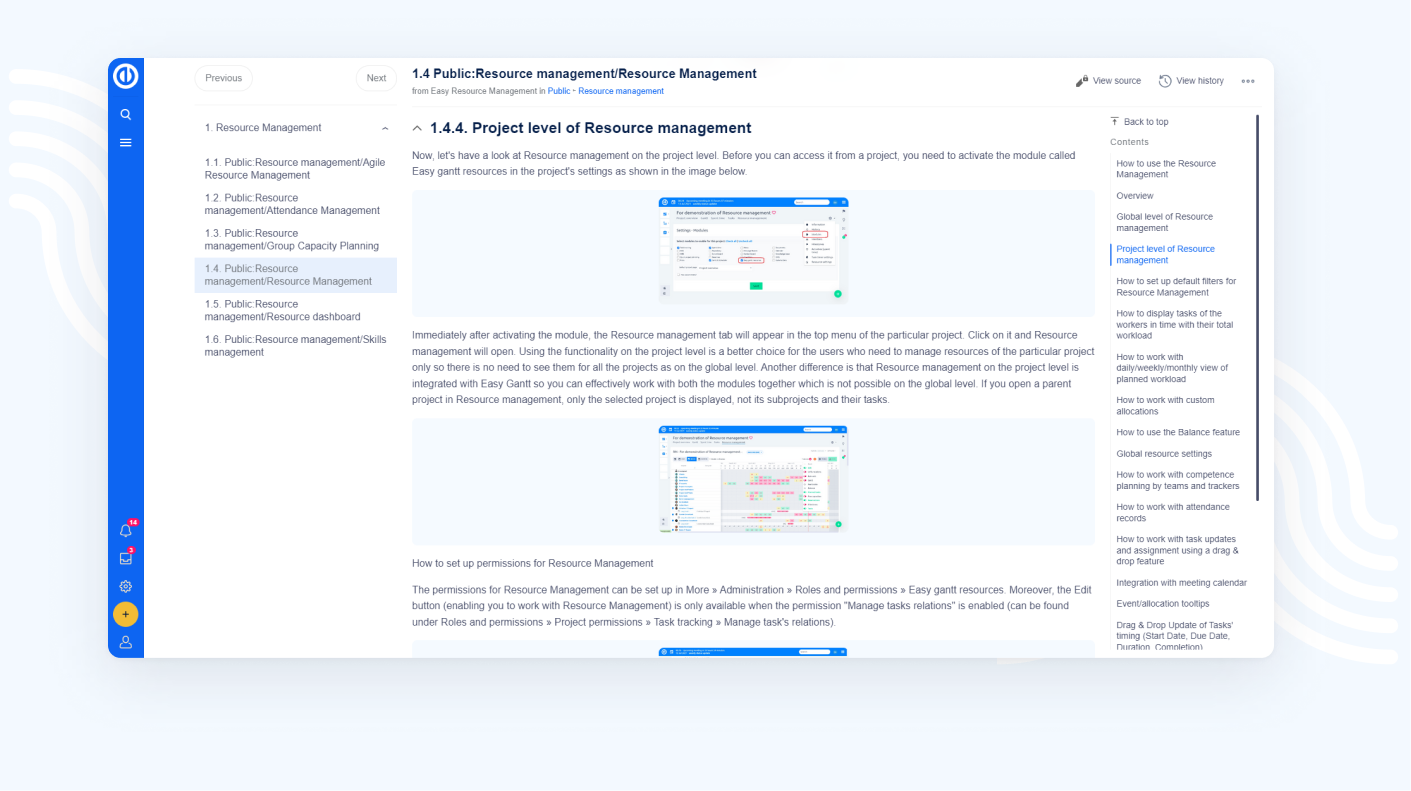This screenshot has height=791, width=1411.
Task: Open the three-dot more options menu
Action: pos(1248,81)
